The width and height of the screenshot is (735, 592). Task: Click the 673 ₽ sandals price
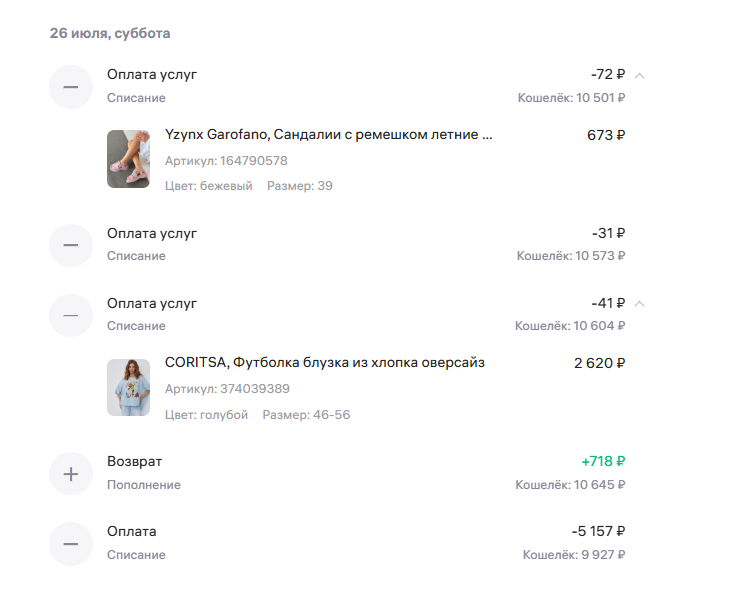pyautogui.click(x=606, y=135)
